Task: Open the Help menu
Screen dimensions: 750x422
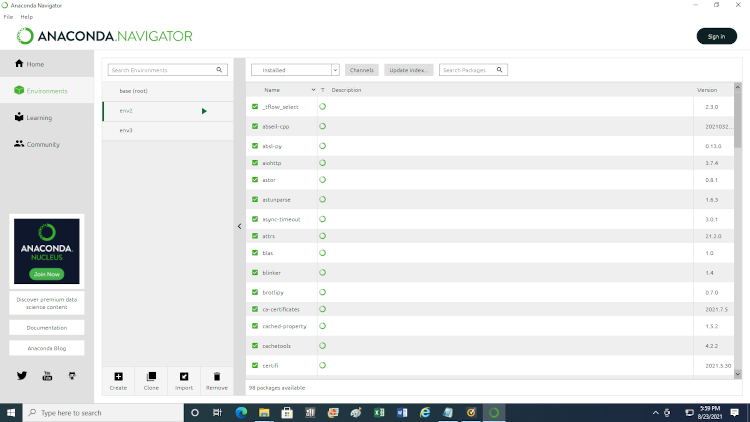Action: pos(27,17)
